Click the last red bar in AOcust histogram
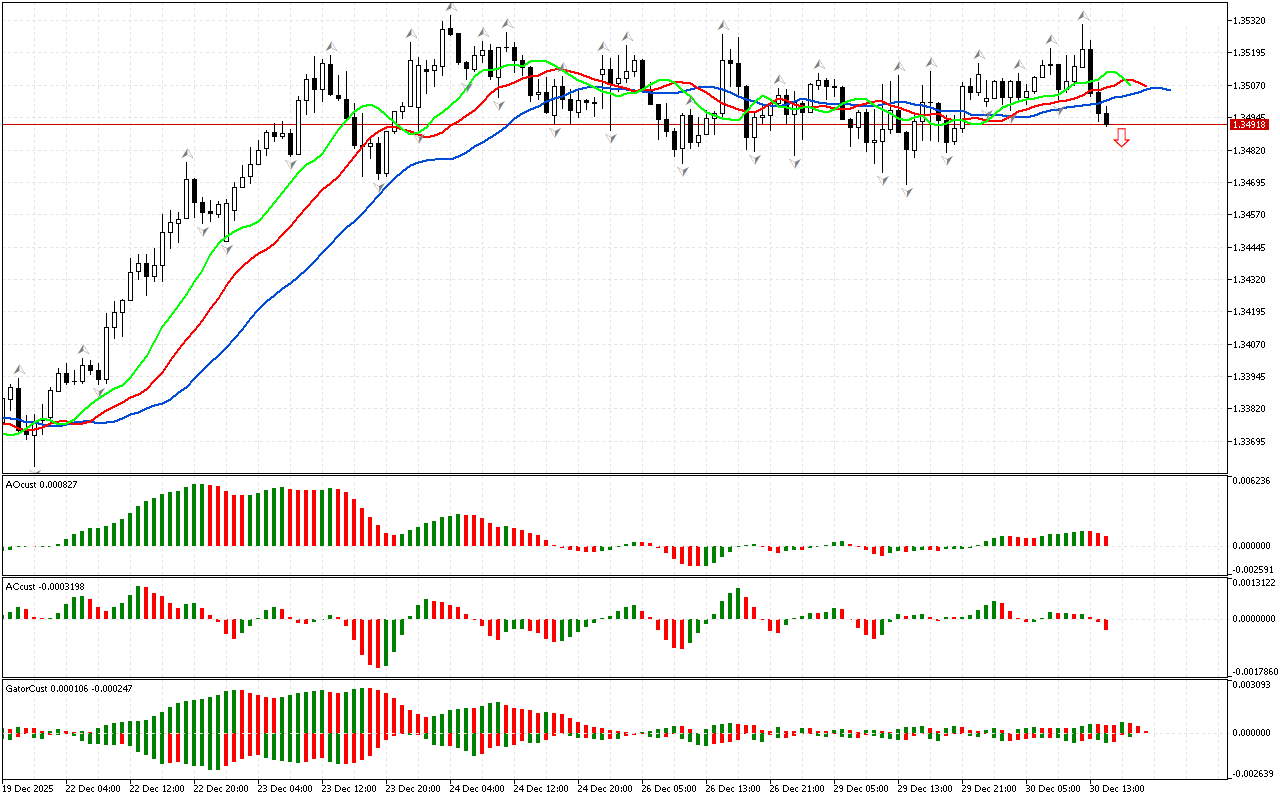1280x800 pixels. [x=1106, y=540]
